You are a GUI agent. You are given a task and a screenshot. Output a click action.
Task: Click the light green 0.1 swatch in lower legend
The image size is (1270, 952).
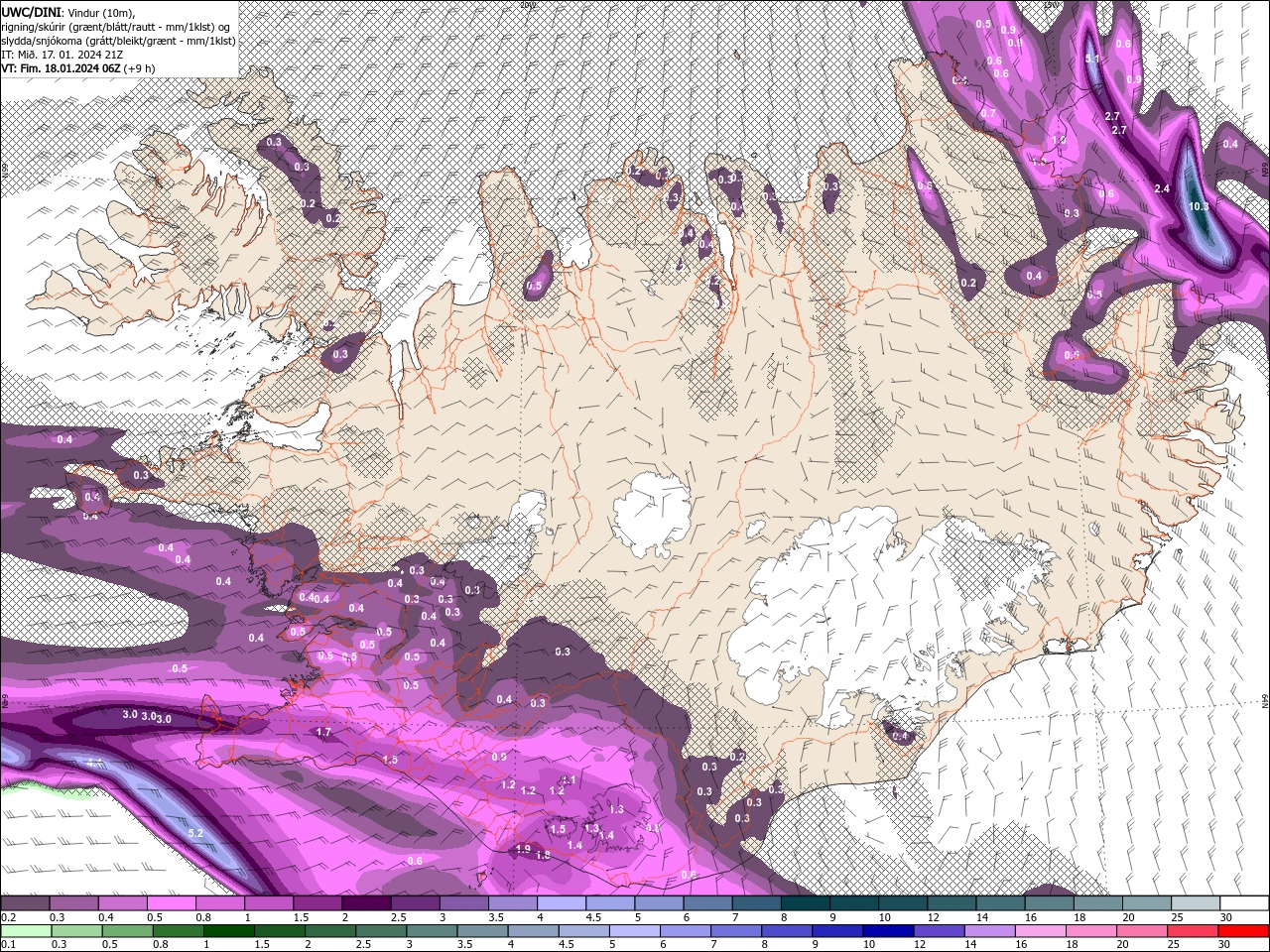click(x=26, y=930)
